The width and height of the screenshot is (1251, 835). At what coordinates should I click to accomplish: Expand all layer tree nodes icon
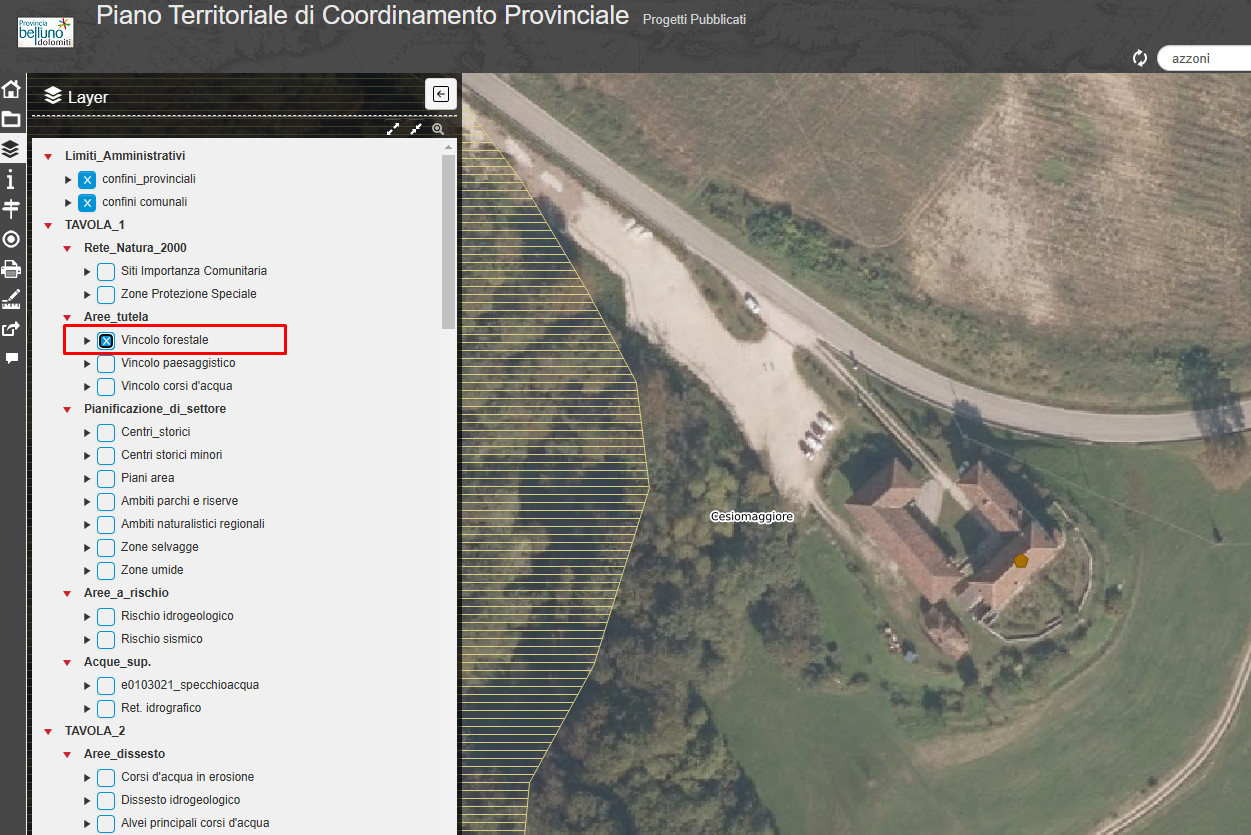pos(393,129)
